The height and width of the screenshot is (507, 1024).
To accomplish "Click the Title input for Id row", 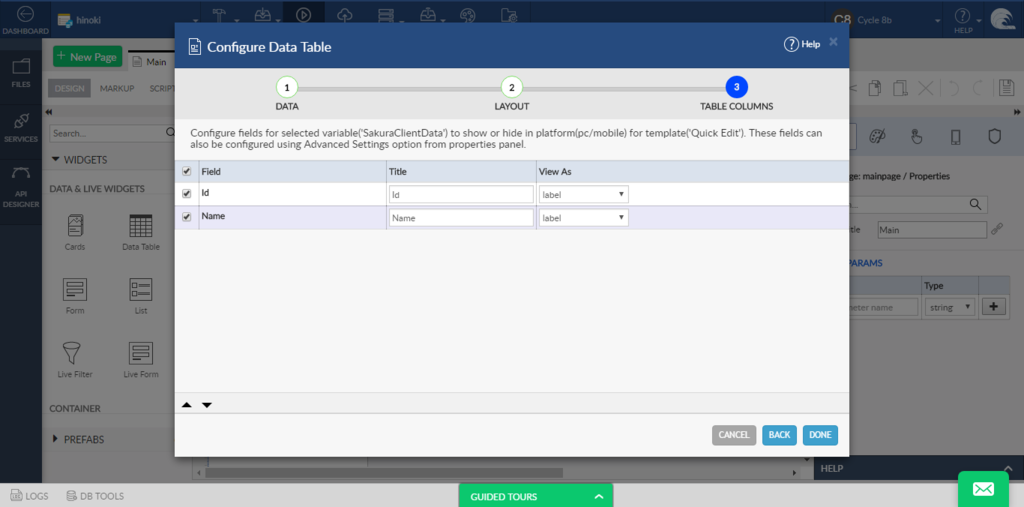I will [x=461, y=195].
